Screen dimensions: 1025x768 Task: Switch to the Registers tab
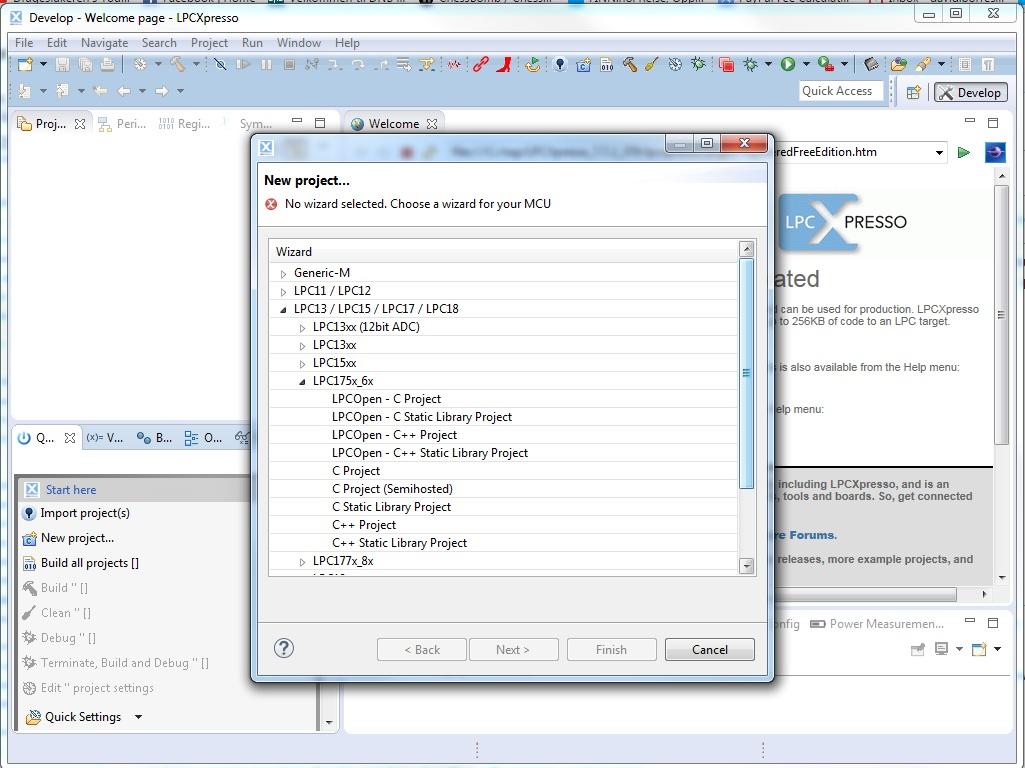(x=184, y=124)
